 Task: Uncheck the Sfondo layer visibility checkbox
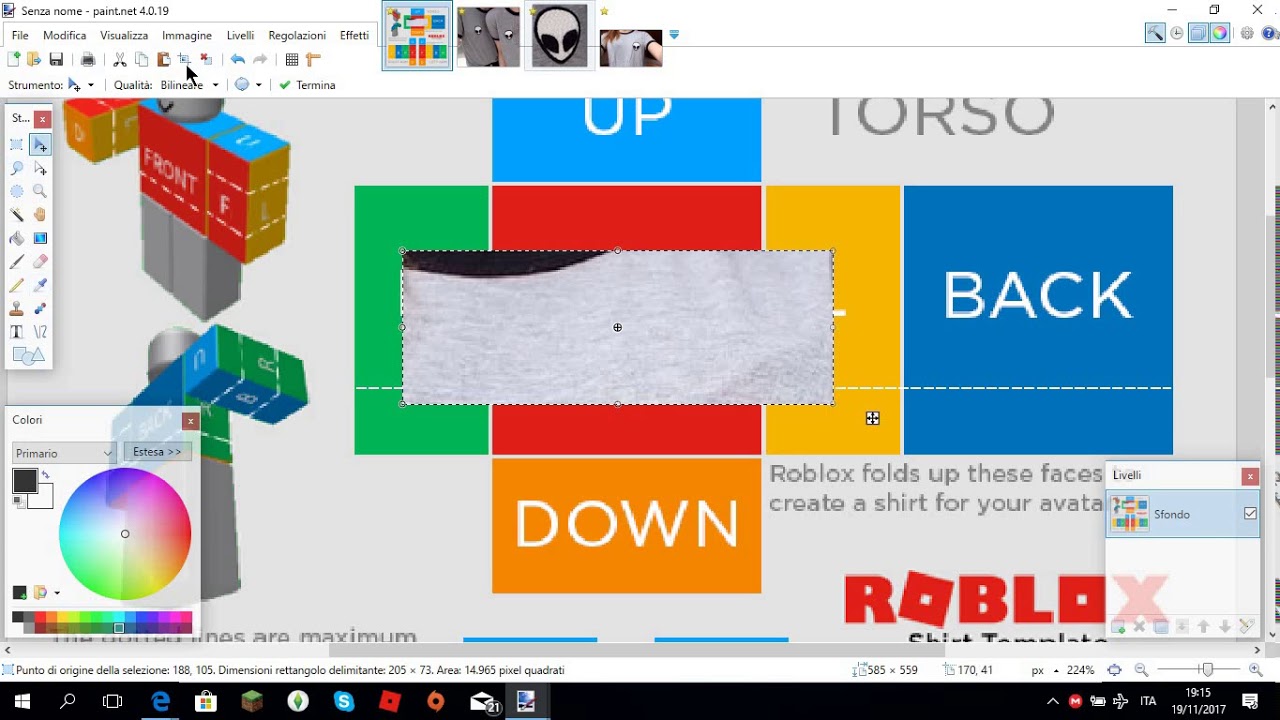pyautogui.click(x=1250, y=514)
